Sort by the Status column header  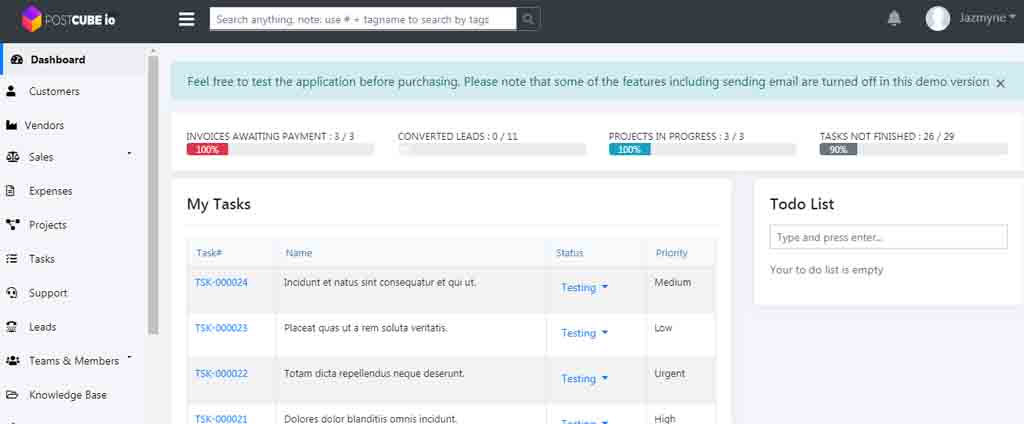click(x=569, y=253)
